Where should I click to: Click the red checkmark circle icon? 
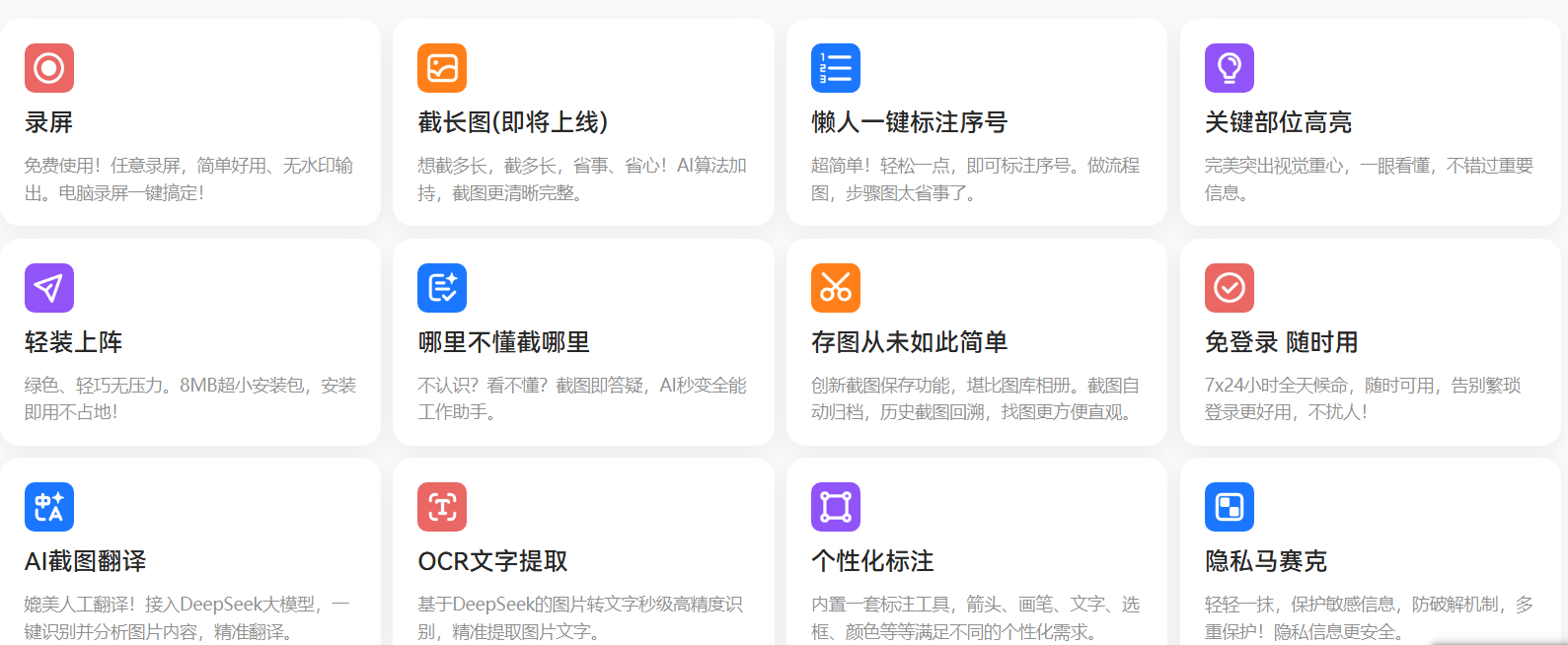tap(1229, 288)
